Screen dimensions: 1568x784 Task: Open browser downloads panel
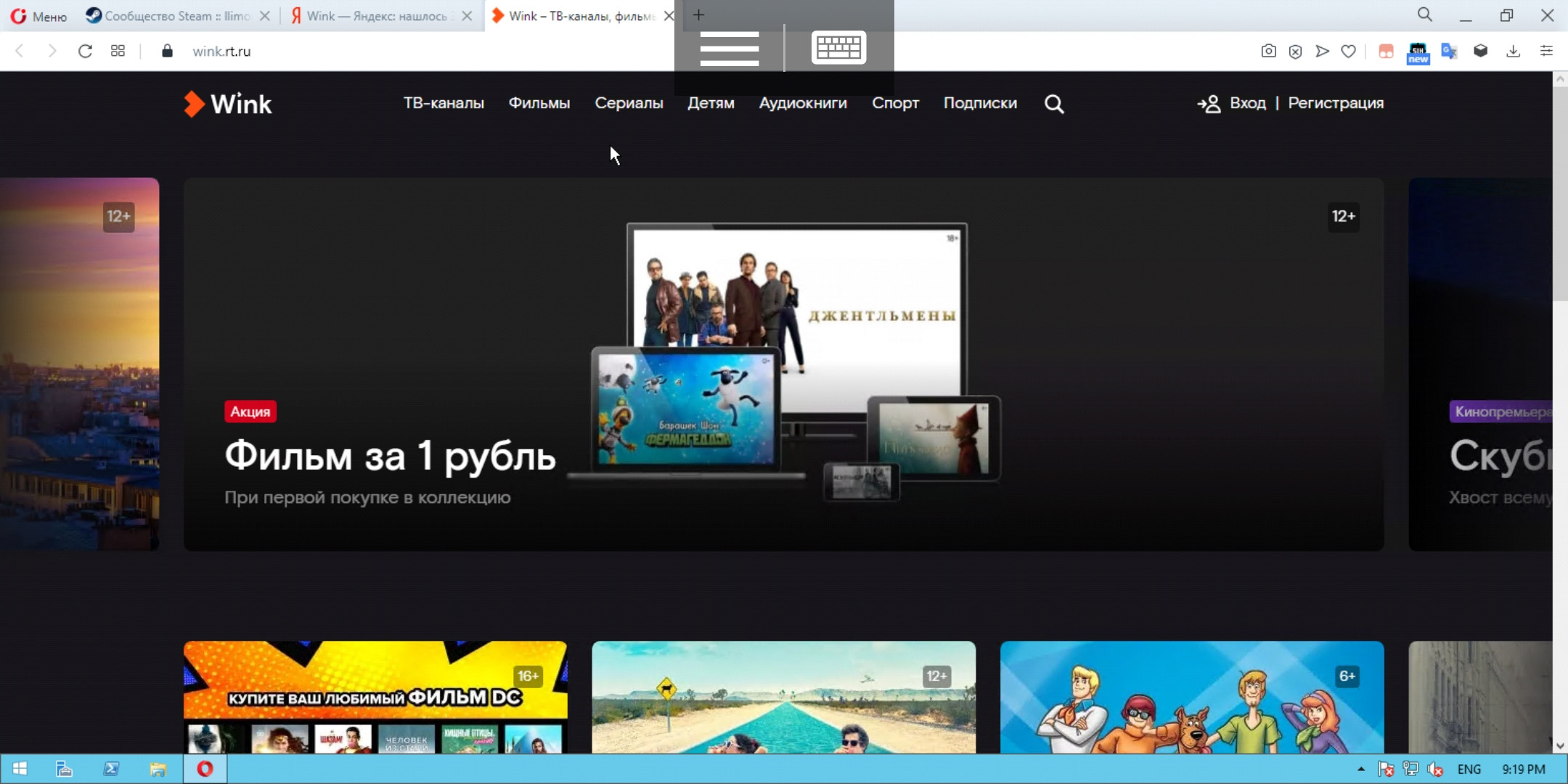[1513, 51]
